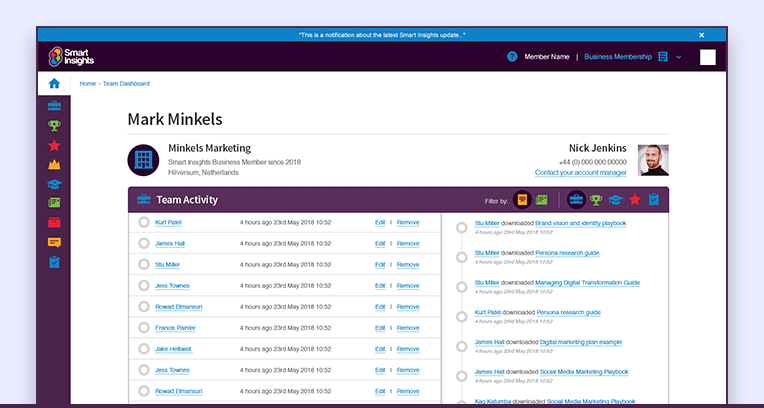764x408 pixels.
Task: Open Brand vision and identity playbook link
Action: tap(581, 223)
